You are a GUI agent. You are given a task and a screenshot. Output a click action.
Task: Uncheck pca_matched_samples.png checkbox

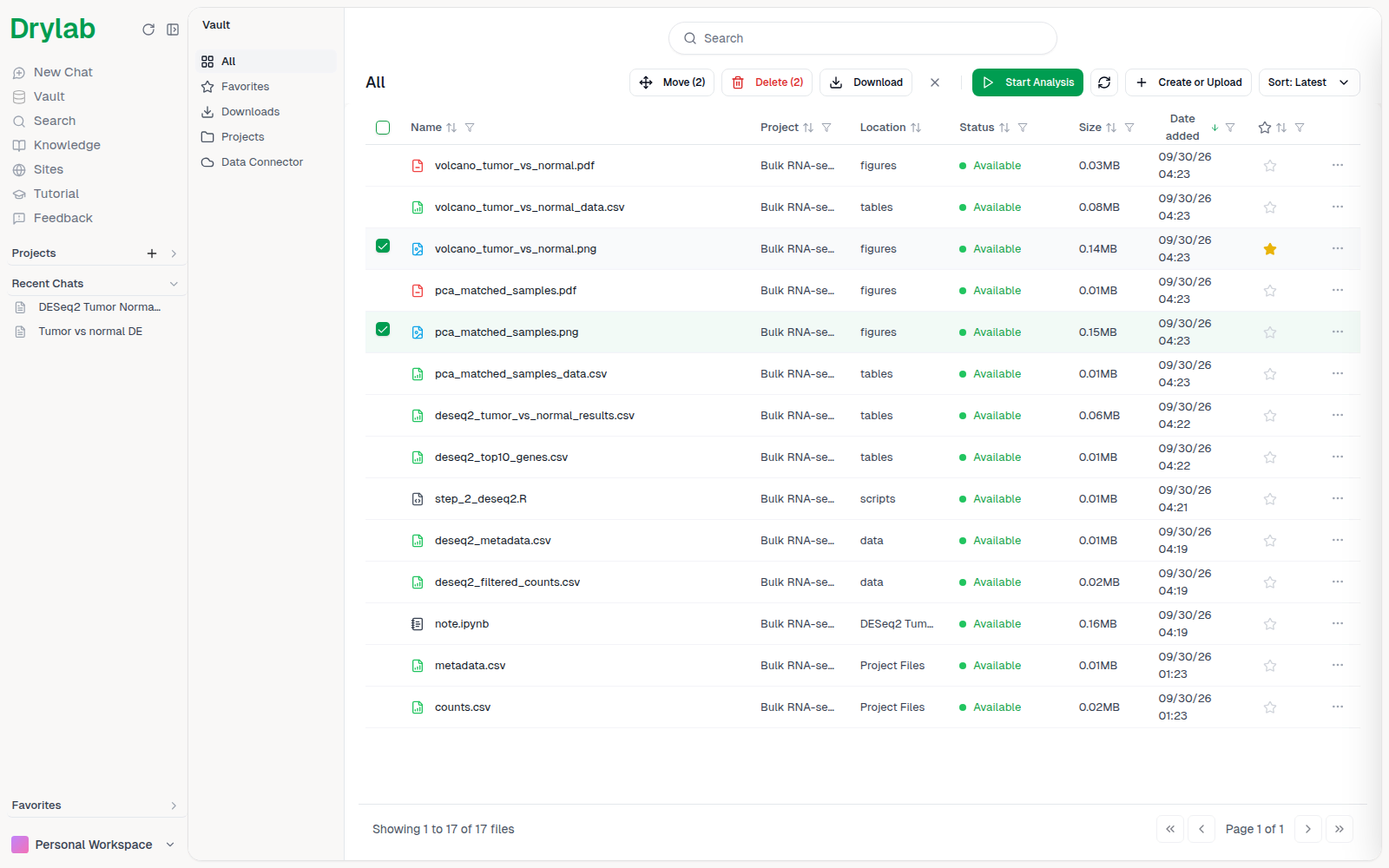pyautogui.click(x=383, y=329)
